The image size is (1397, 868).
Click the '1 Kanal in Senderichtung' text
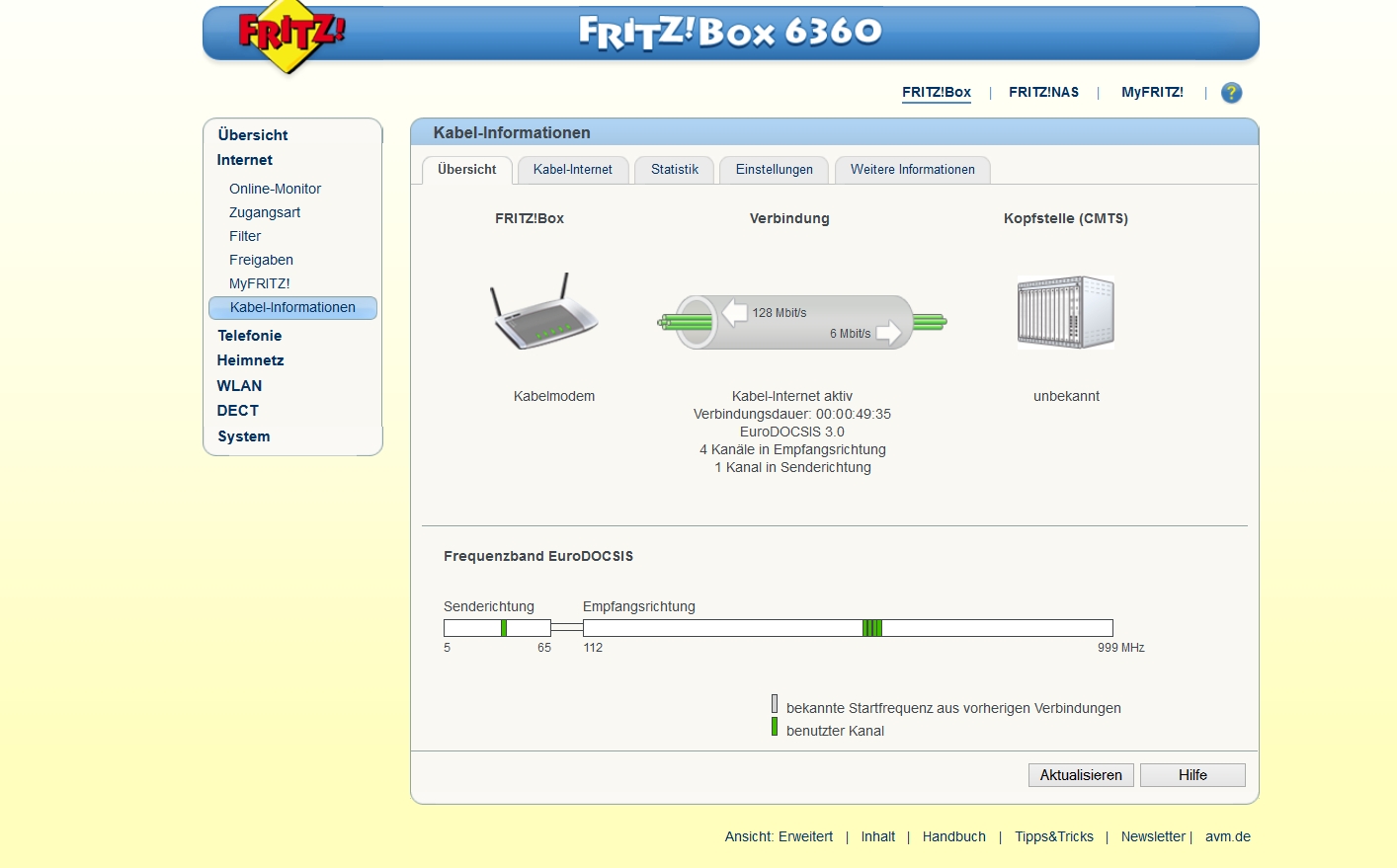click(x=792, y=467)
